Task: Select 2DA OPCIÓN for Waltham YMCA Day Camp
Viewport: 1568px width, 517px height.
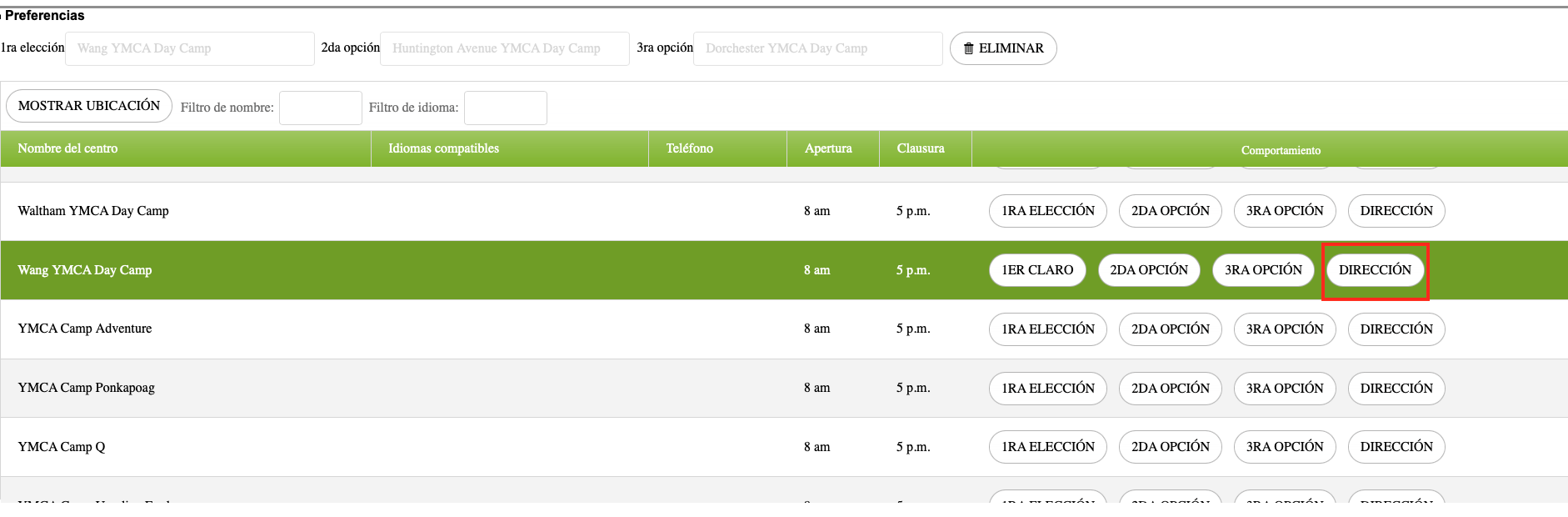Action: 1171,211
